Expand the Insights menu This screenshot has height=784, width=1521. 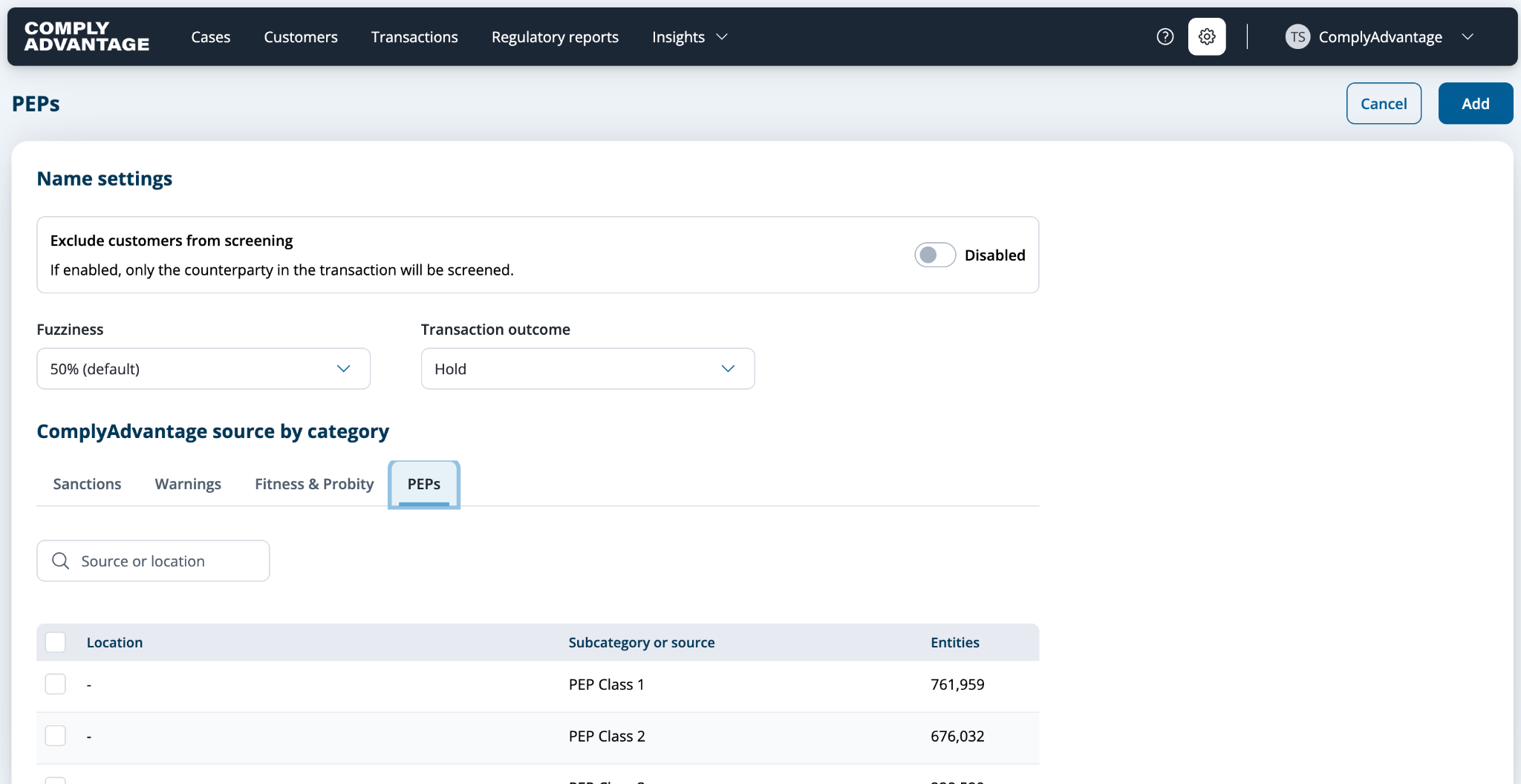(x=690, y=36)
